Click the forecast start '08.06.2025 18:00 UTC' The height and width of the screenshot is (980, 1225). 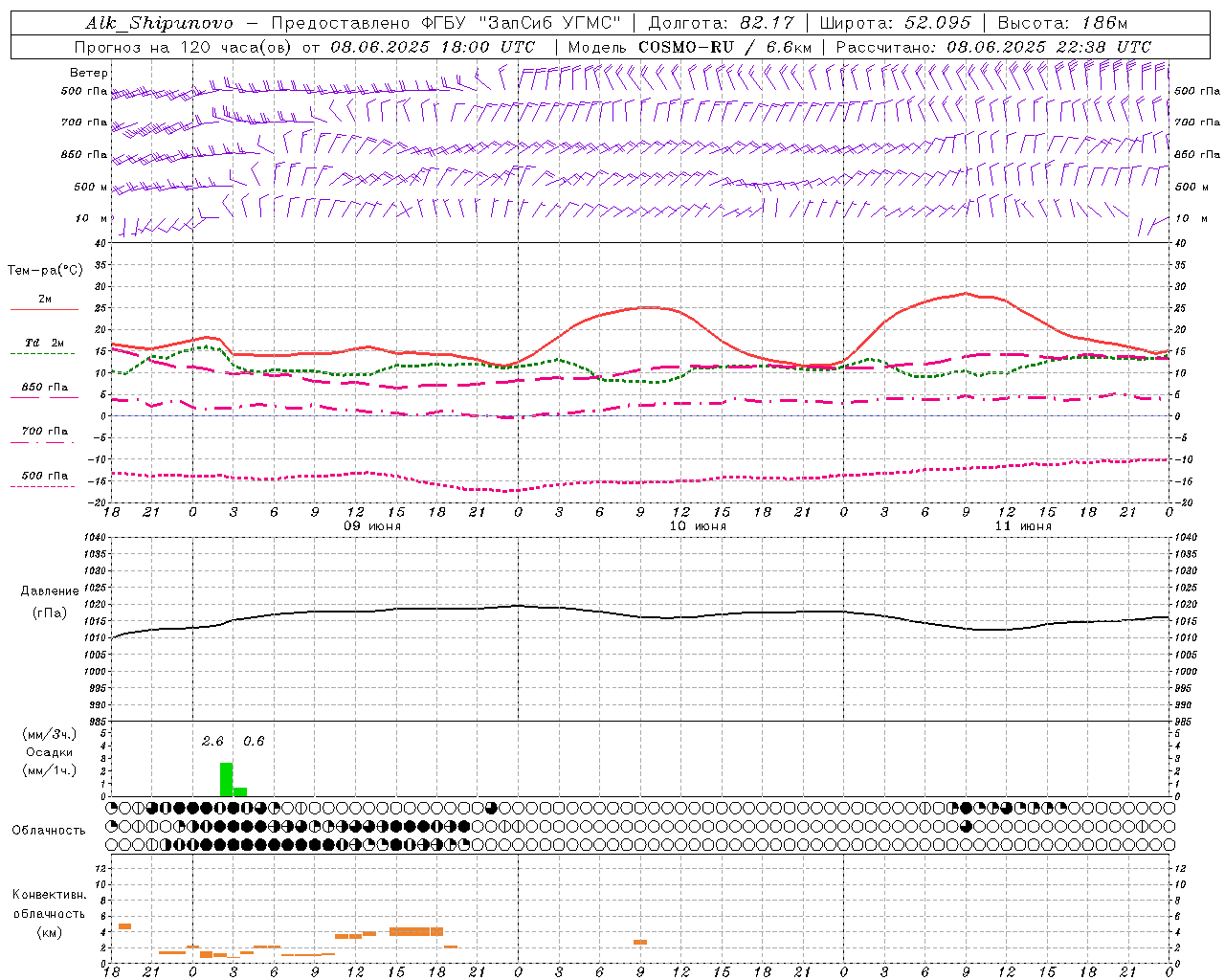433,47
